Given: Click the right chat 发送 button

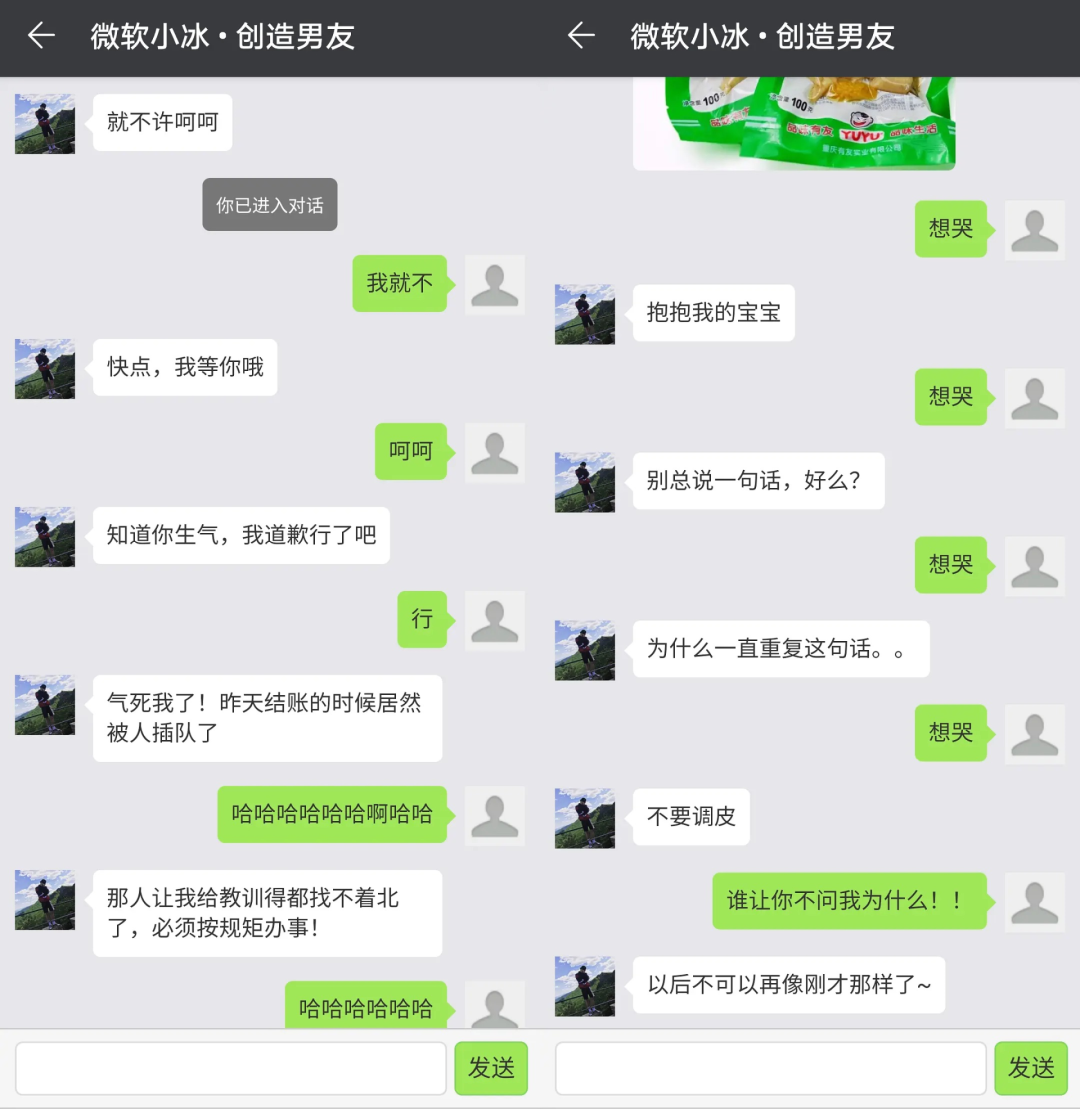Looking at the screenshot, I should (1030, 1068).
